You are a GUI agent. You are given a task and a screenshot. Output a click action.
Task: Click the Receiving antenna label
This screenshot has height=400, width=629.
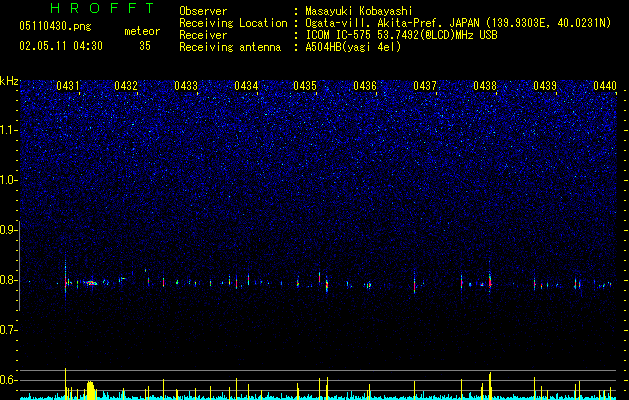click(230, 47)
